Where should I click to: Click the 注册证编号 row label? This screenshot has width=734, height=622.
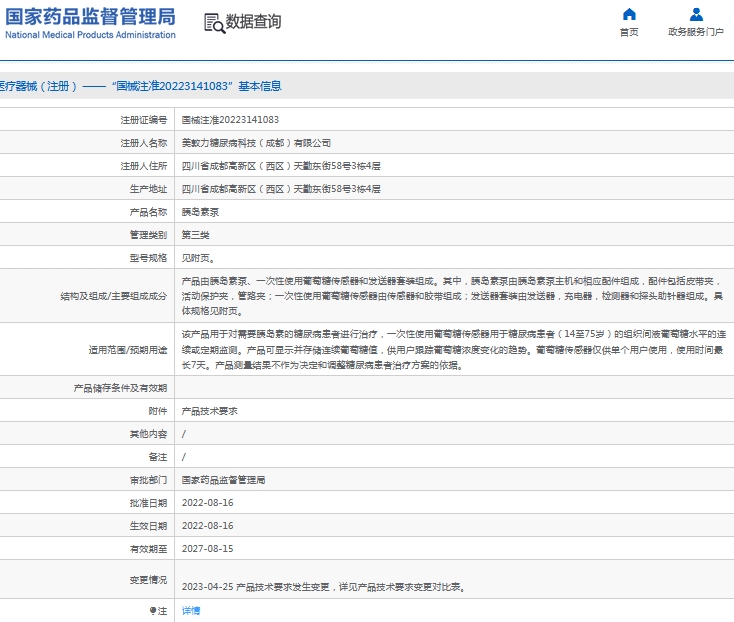coord(144,120)
